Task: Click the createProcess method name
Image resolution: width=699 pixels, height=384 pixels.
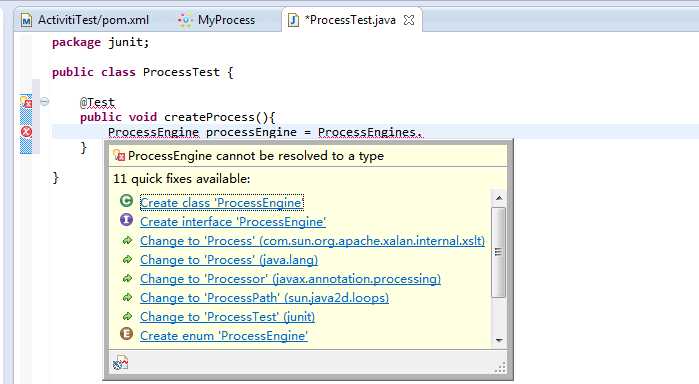Action: pos(209,117)
